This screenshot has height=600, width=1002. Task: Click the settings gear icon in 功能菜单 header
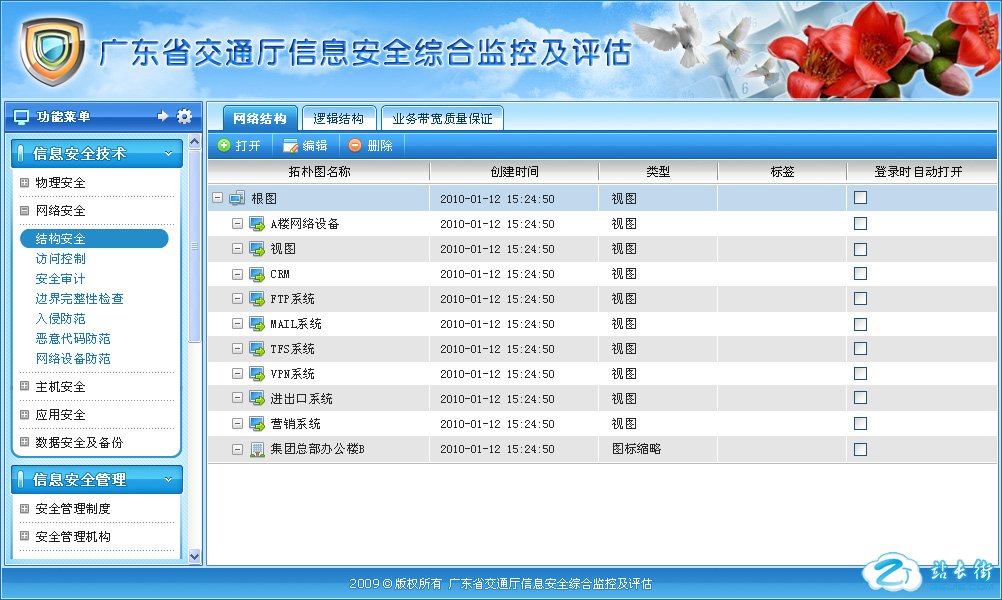(x=184, y=117)
